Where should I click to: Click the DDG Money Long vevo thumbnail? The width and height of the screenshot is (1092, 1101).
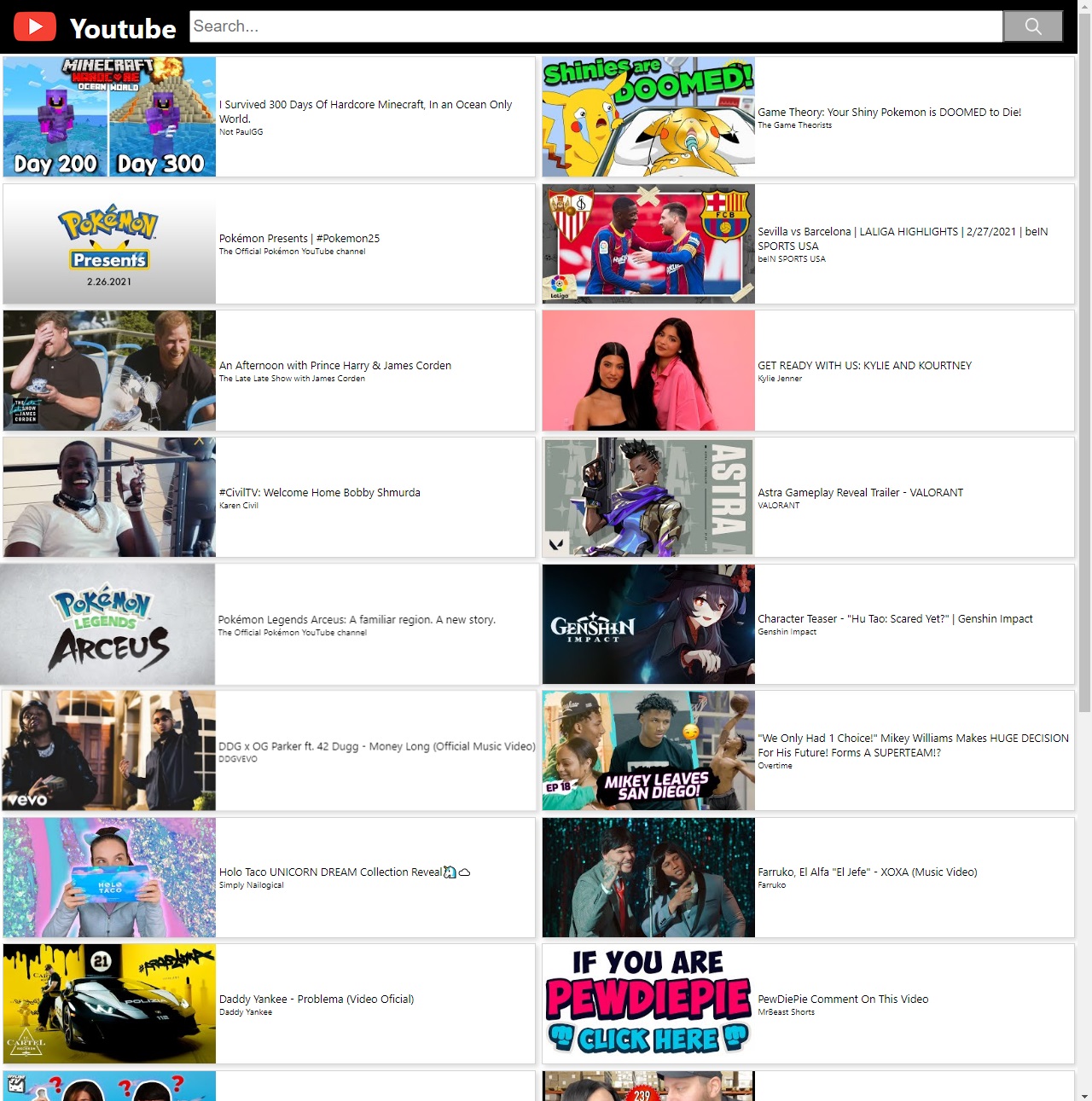(x=108, y=750)
